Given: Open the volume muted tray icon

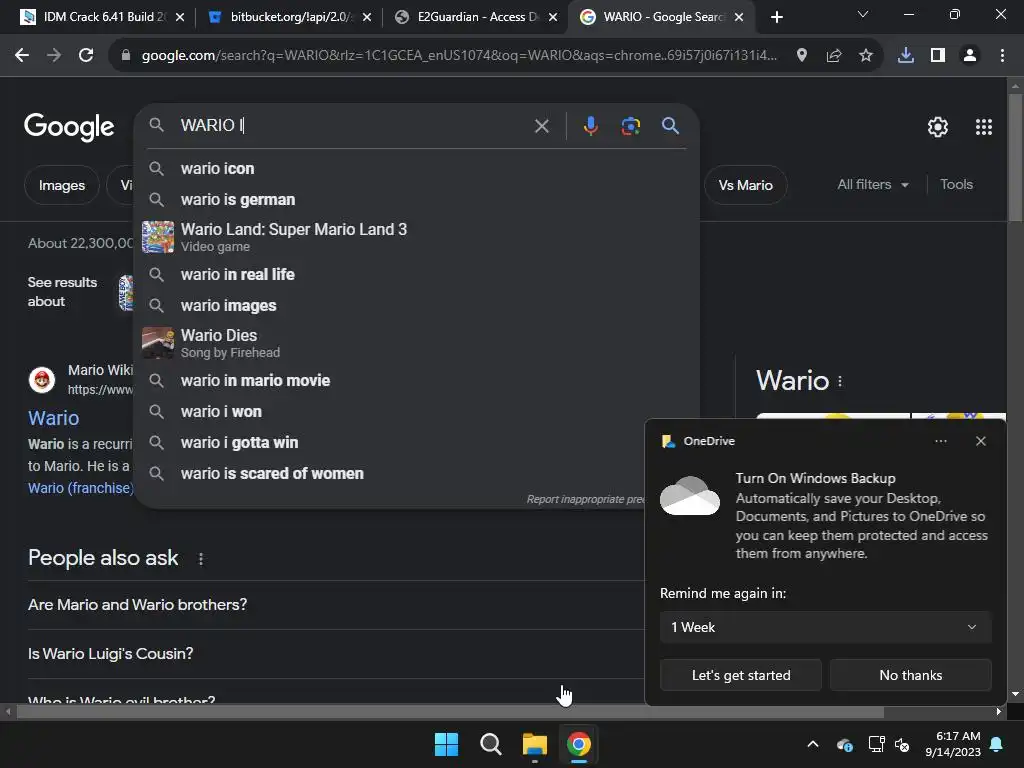Looking at the screenshot, I should pos(903,744).
